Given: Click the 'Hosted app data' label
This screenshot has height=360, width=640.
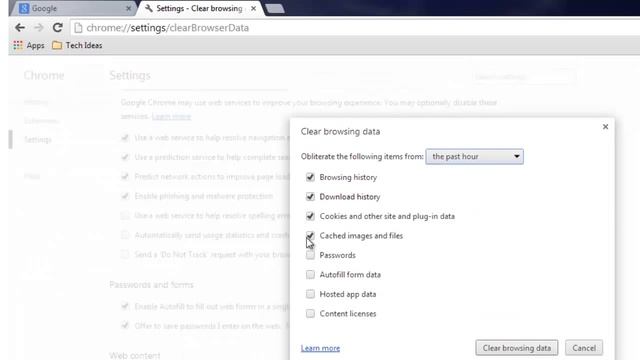Looking at the screenshot, I should [348, 294].
